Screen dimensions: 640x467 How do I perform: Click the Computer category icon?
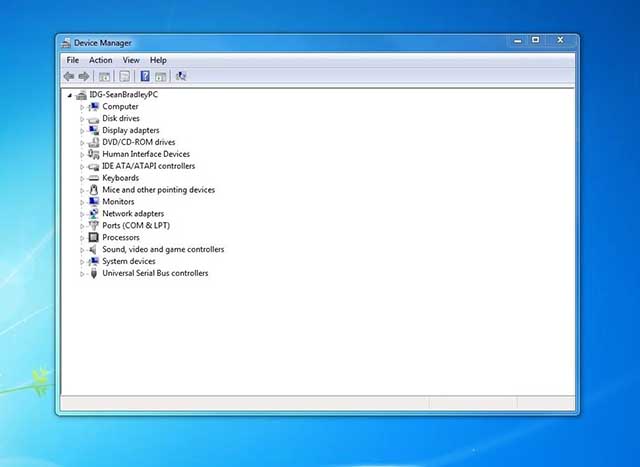pos(93,107)
